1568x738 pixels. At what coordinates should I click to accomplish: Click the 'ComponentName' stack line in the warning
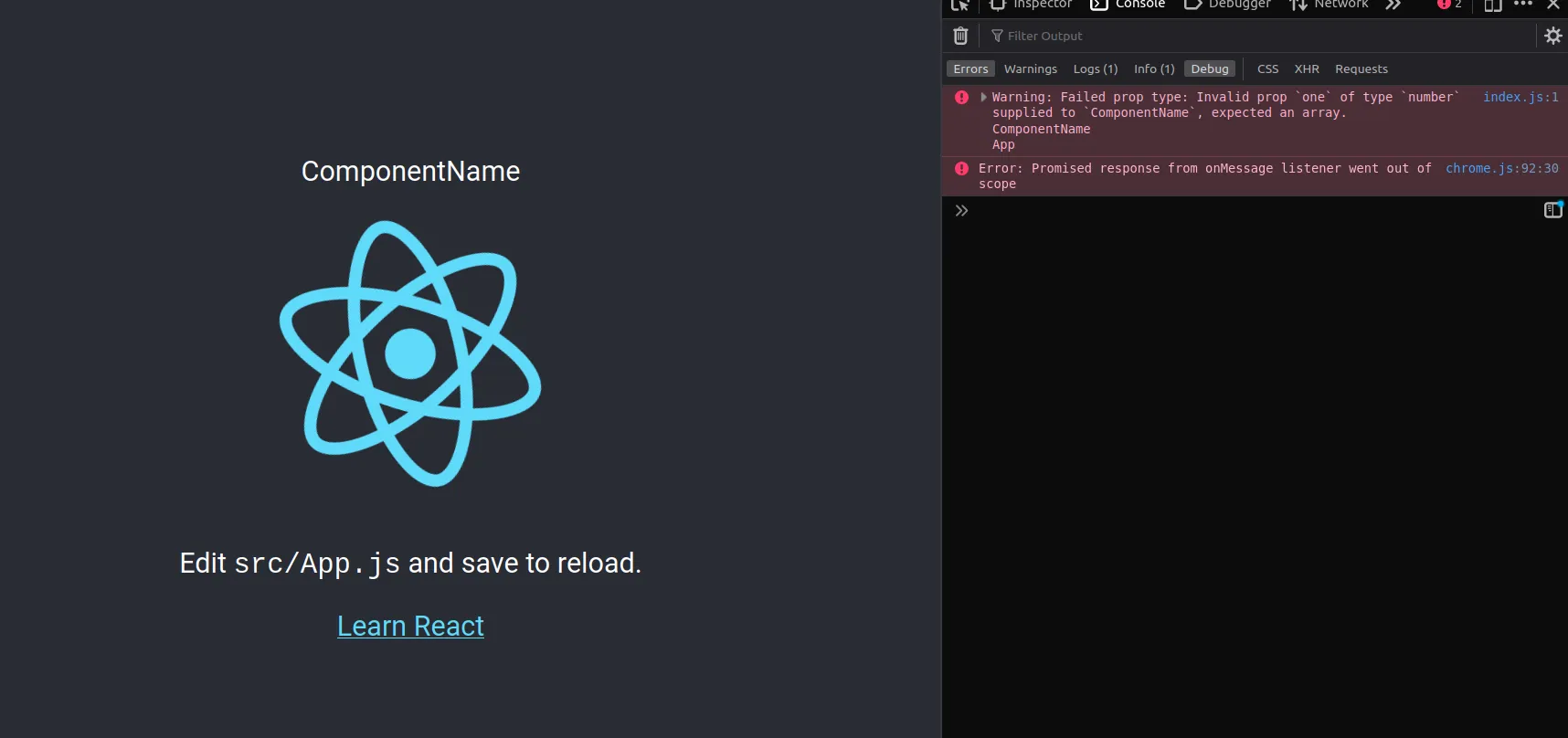coord(1042,129)
